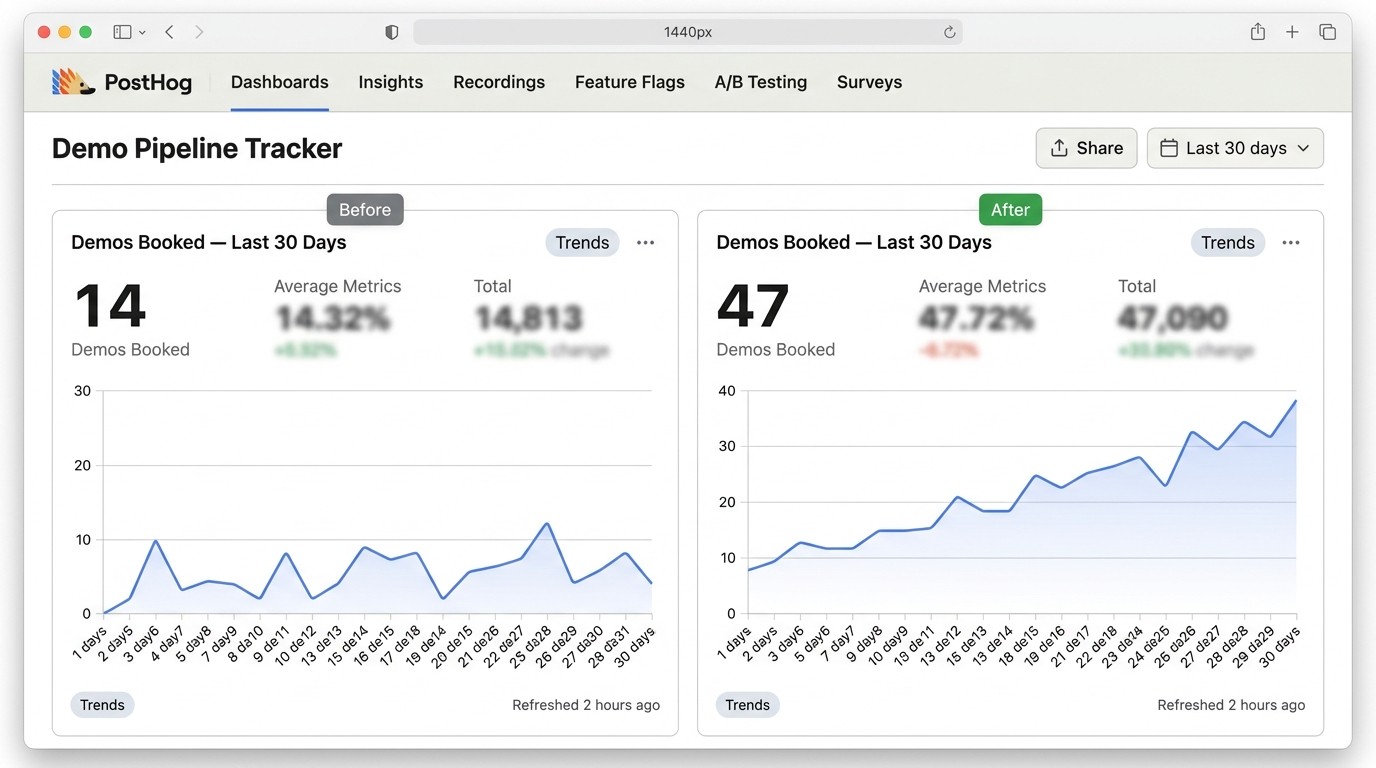The image size is (1376, 768).
Task: Navigate to Feature Flags
Action: tap(629, 82)
